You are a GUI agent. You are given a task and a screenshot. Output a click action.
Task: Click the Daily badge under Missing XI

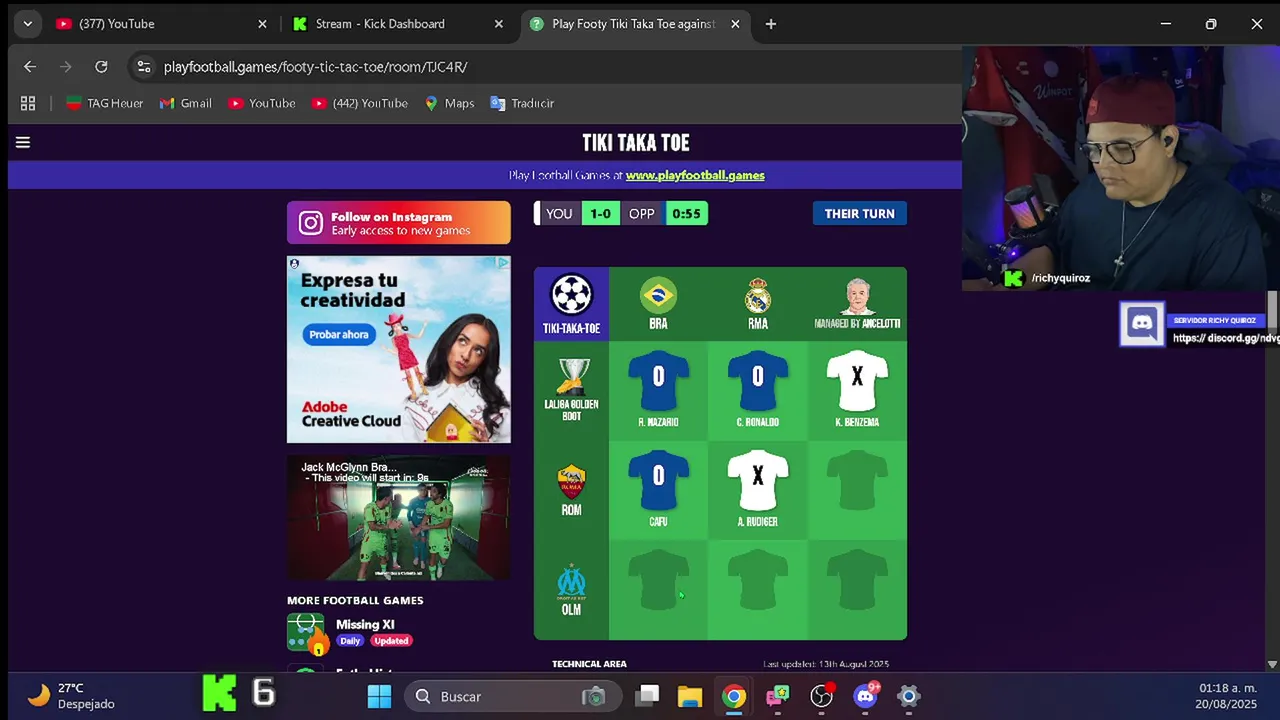(350, 641)
